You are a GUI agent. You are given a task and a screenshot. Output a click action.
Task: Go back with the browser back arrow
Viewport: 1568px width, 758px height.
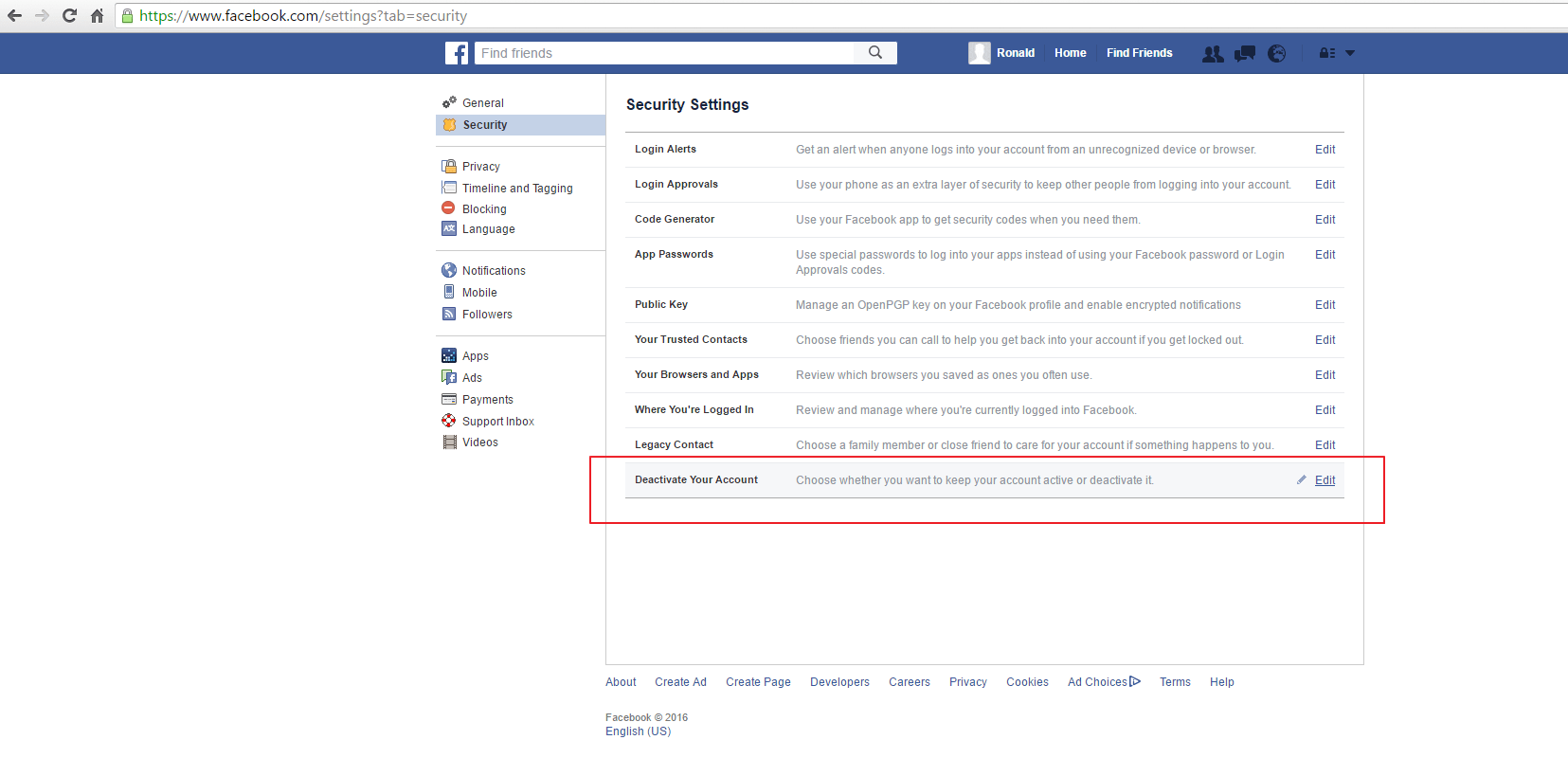[14, 15]
